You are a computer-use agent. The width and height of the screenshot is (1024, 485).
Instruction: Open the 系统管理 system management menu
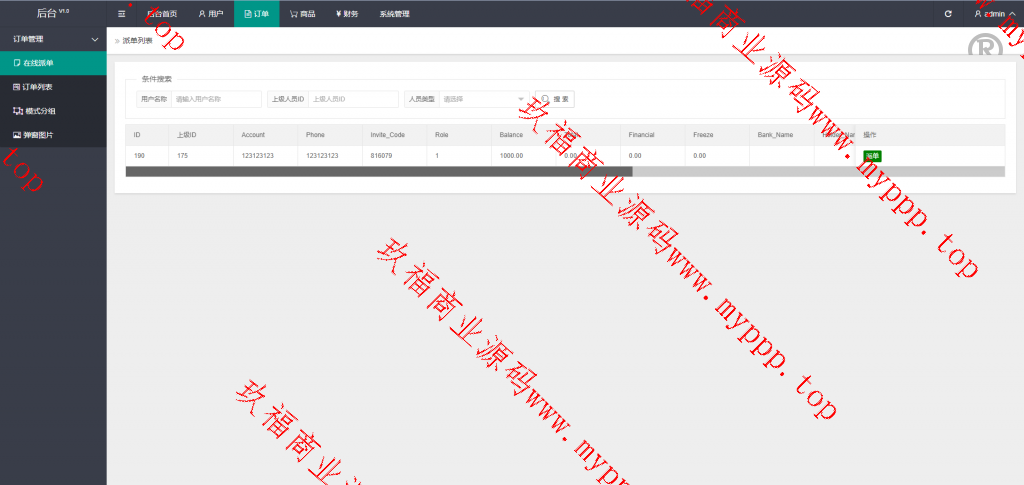pos(394,14)
